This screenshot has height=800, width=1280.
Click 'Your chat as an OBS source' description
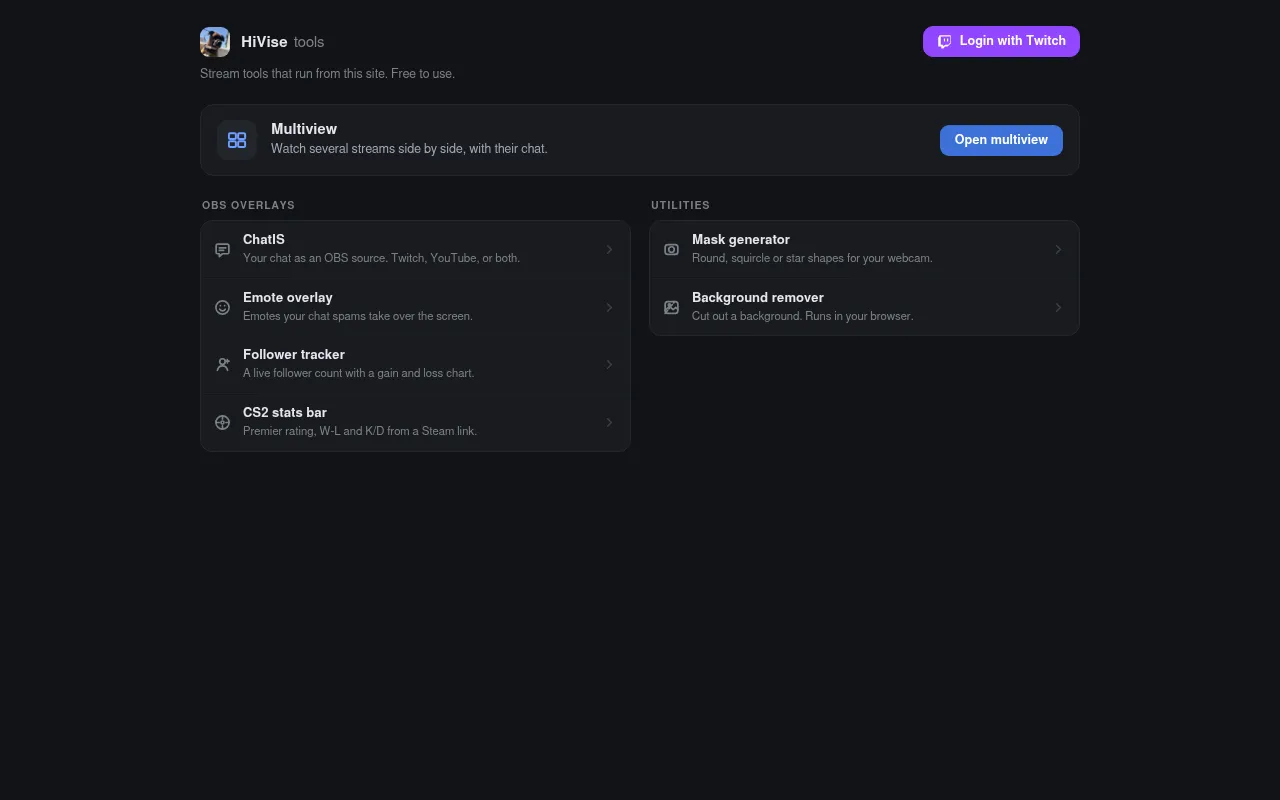click(381, 258)
